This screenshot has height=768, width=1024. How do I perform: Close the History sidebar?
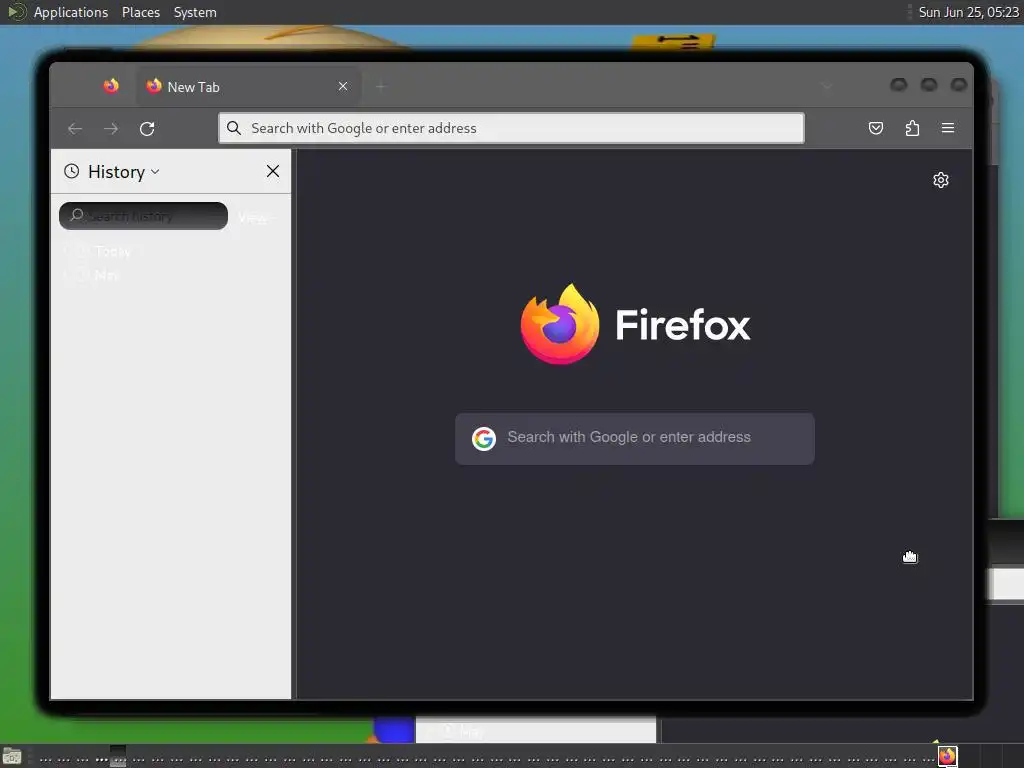pyautogui.click(x=273, y=171)
